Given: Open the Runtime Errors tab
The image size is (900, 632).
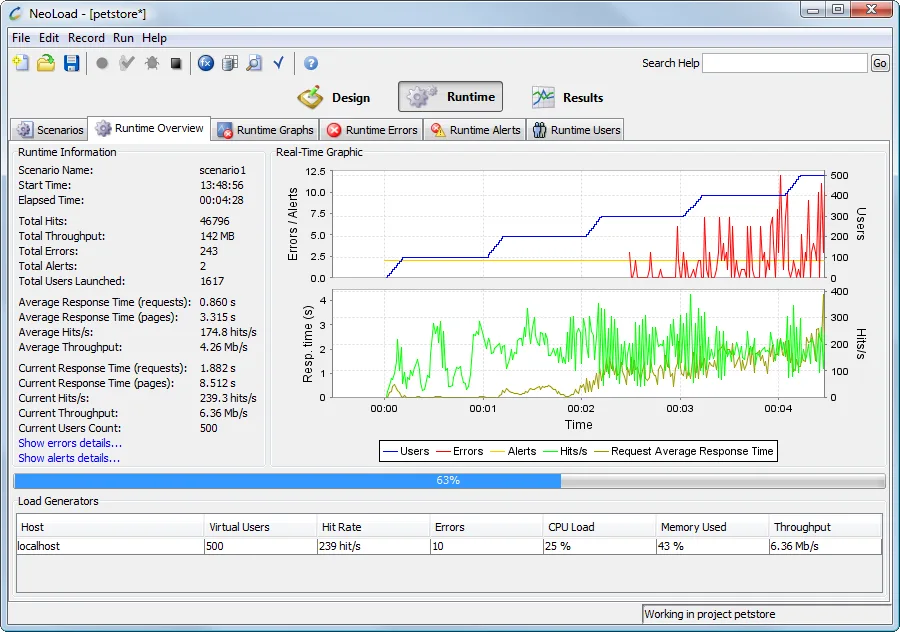Looking at the screenshot, I should pos(372,130).
